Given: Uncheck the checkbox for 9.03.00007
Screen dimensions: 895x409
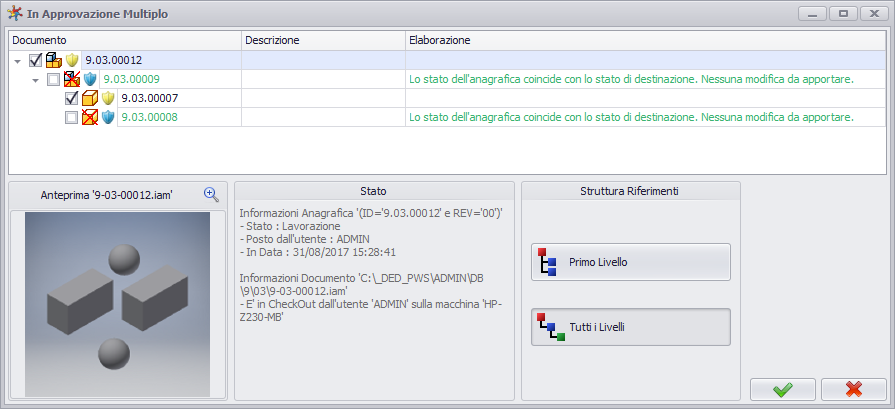Looking at the screenshot, I should click(71, 98).
